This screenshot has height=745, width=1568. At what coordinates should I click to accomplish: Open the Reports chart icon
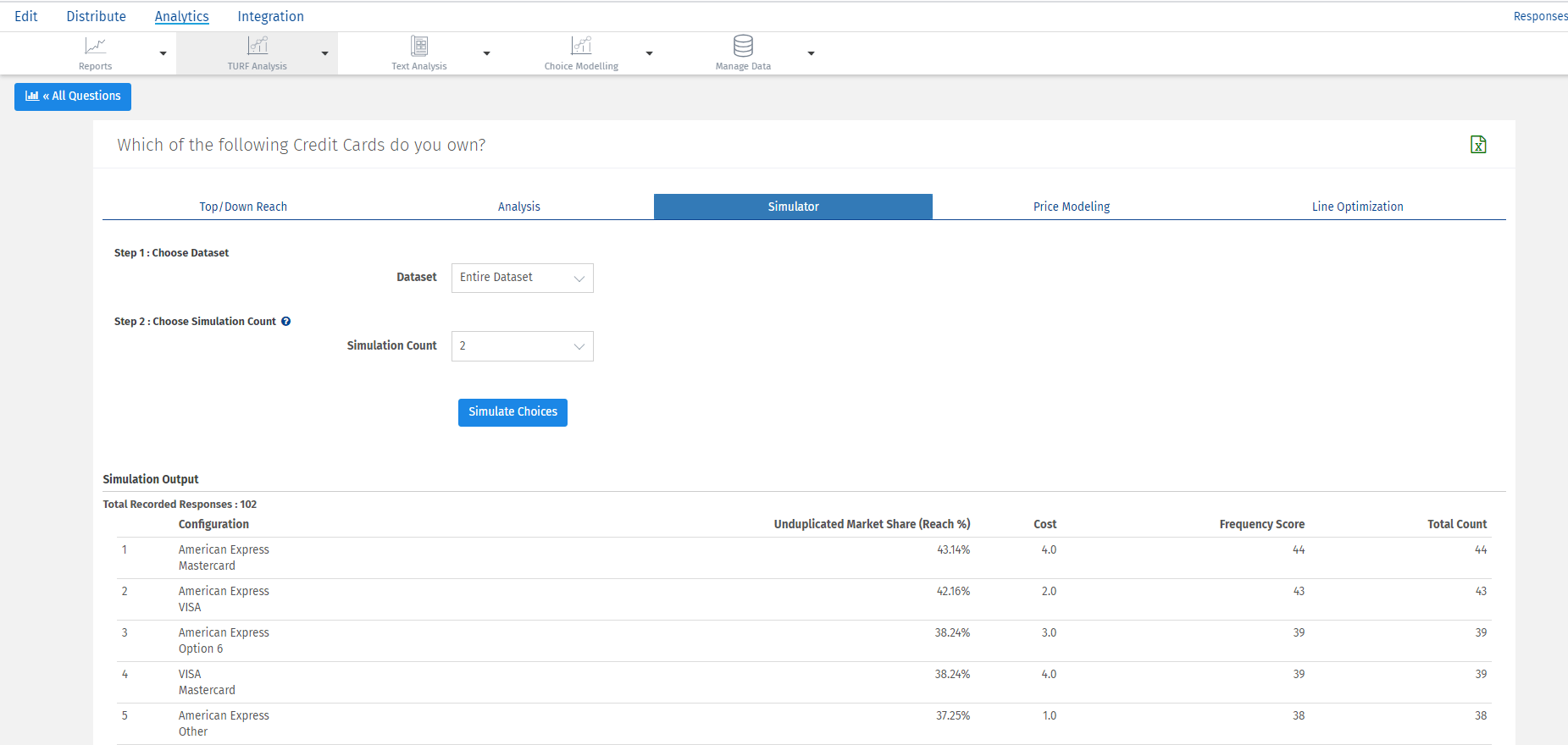pos(95,46)
